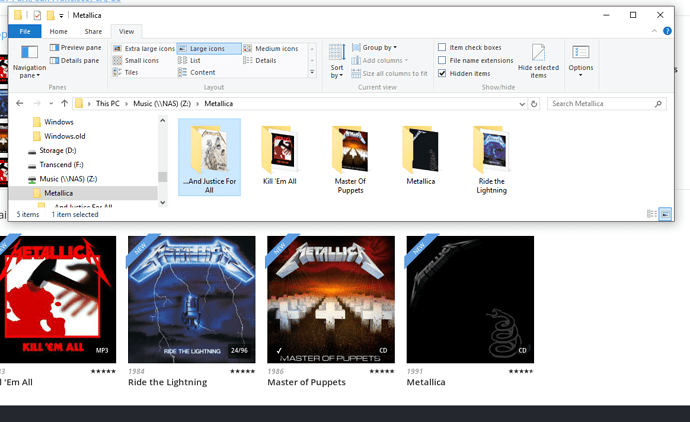Viewport: 690px width, 422px height.
Task: Switch to the Home ribbon tab
Action: [59, 31]
